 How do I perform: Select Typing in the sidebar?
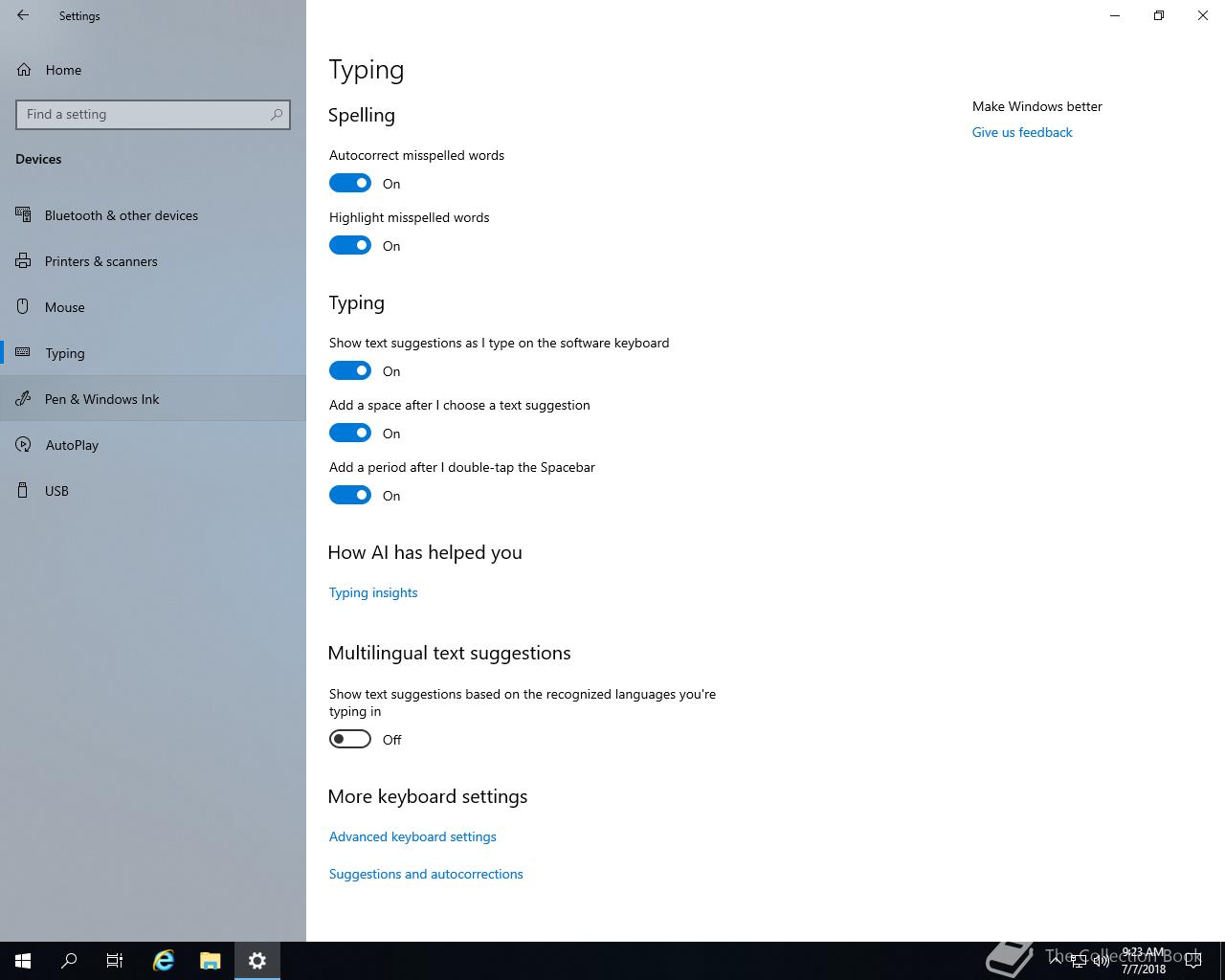coord(153,353)
